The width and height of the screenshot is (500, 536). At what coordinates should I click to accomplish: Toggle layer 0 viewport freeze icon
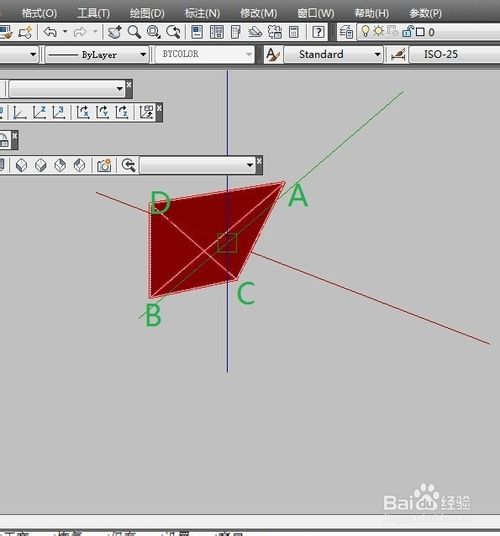(392, 31)
